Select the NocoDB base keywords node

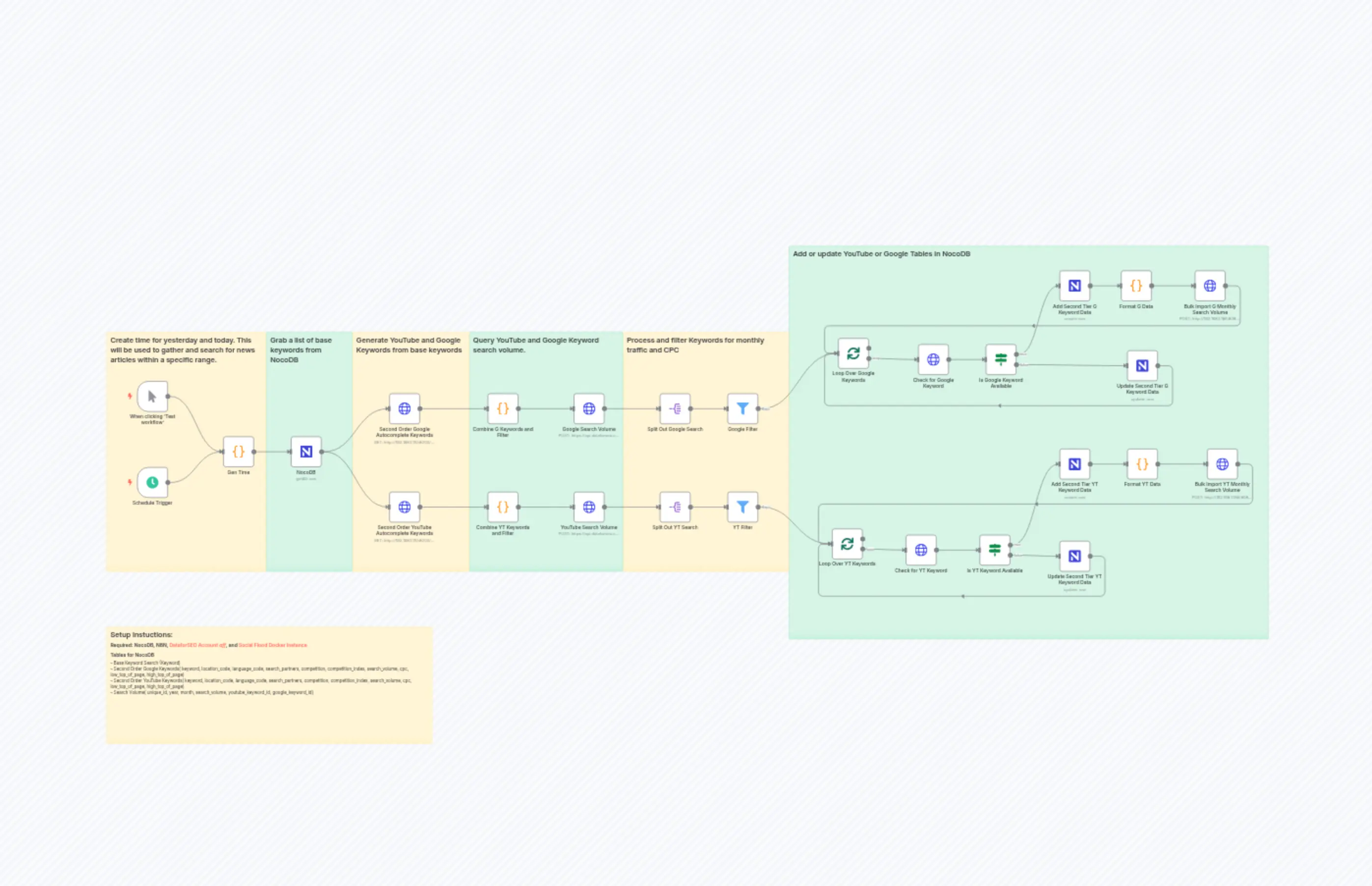pos(306,452)
